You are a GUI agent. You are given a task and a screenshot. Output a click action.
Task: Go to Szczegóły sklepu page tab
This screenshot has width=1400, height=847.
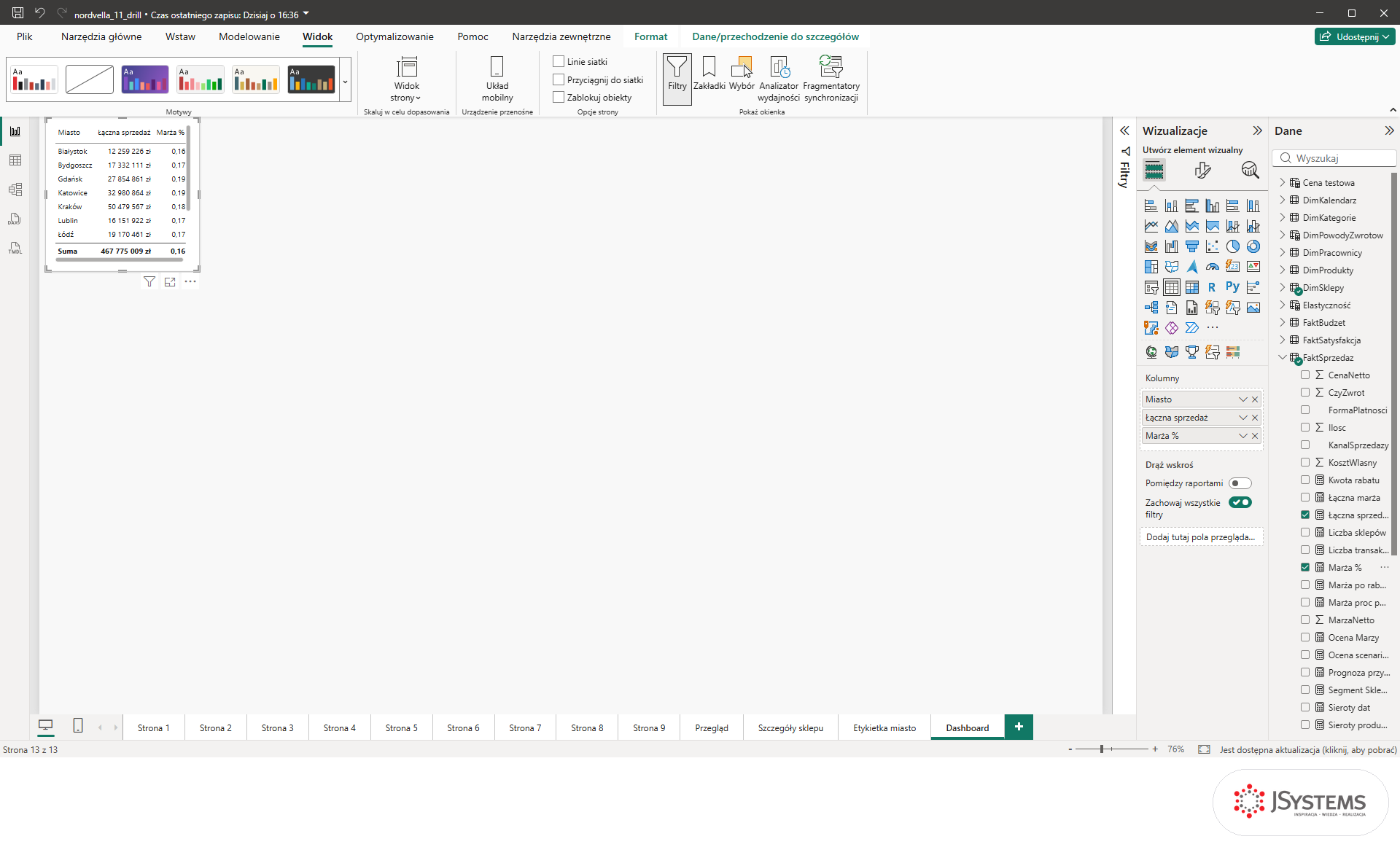(x=790, y=727)
